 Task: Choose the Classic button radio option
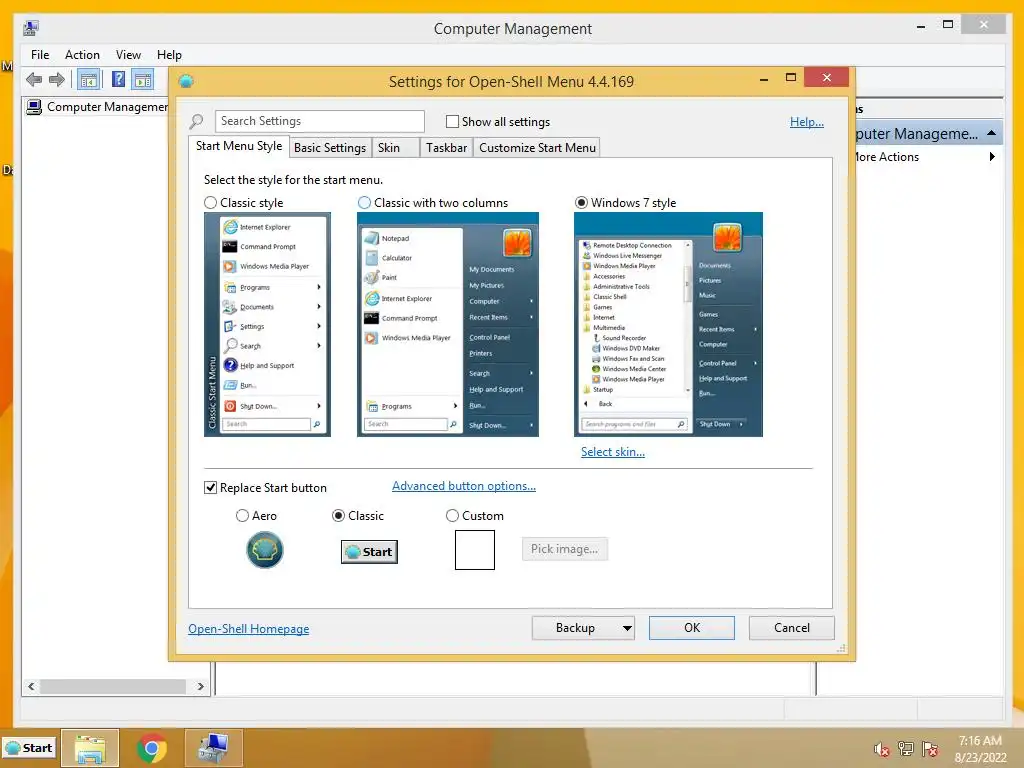coord(338,516)
